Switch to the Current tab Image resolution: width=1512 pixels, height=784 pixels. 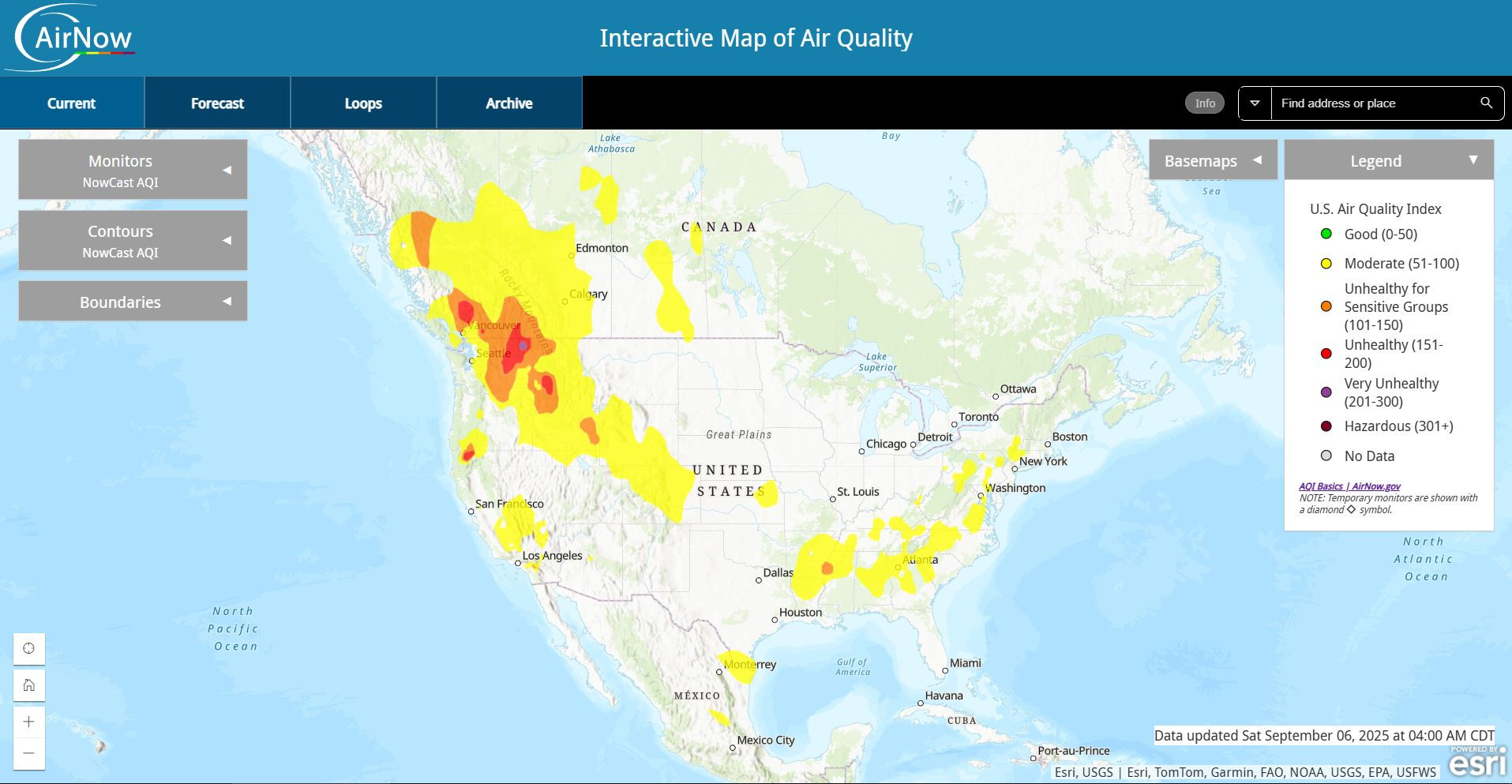72,103
